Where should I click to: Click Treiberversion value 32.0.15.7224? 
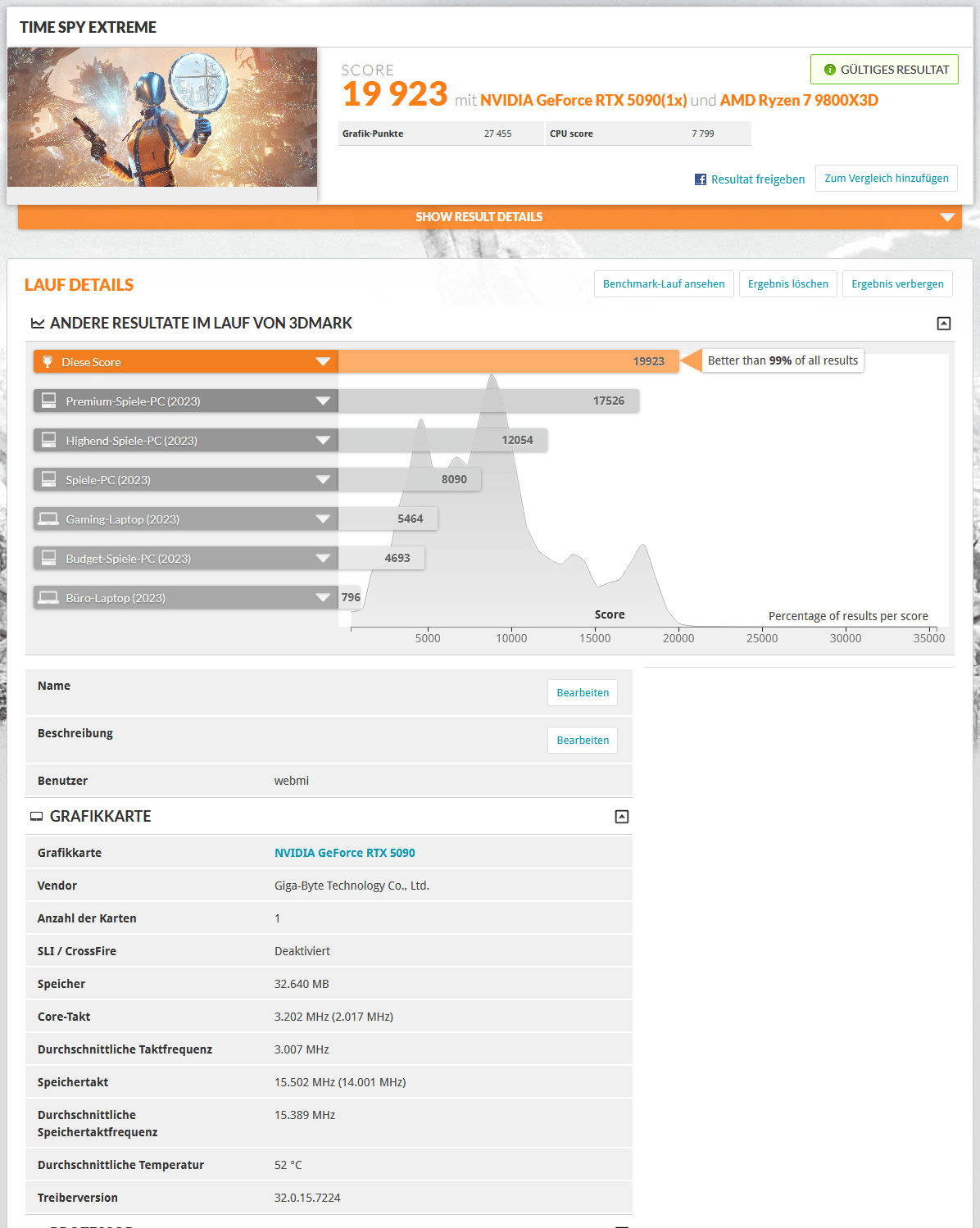(x=307, y=1198)
